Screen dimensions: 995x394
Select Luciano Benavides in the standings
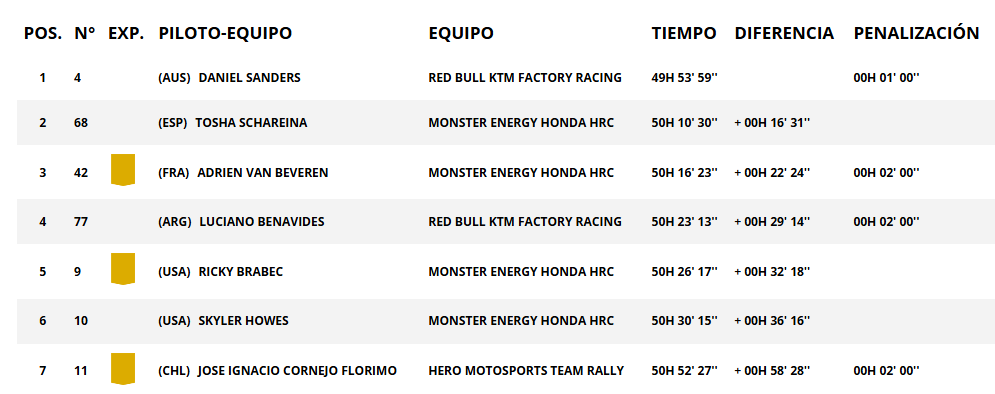(261, 222)
